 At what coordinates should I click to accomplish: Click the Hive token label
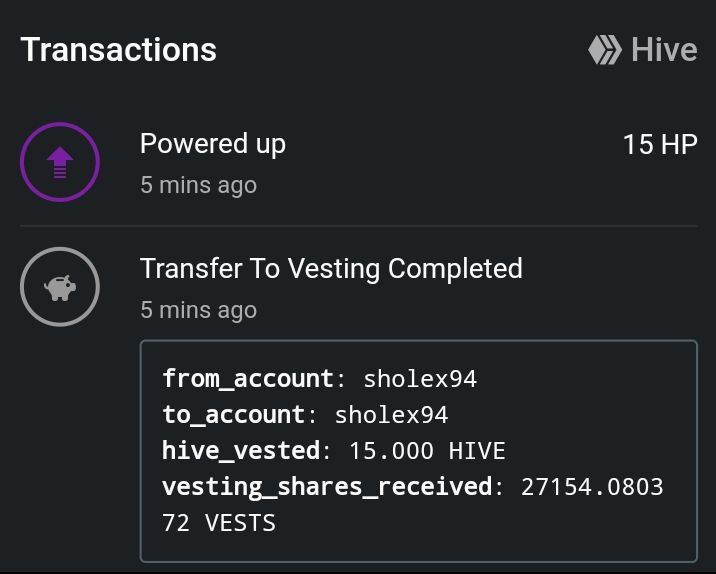(x=664, y=50)
